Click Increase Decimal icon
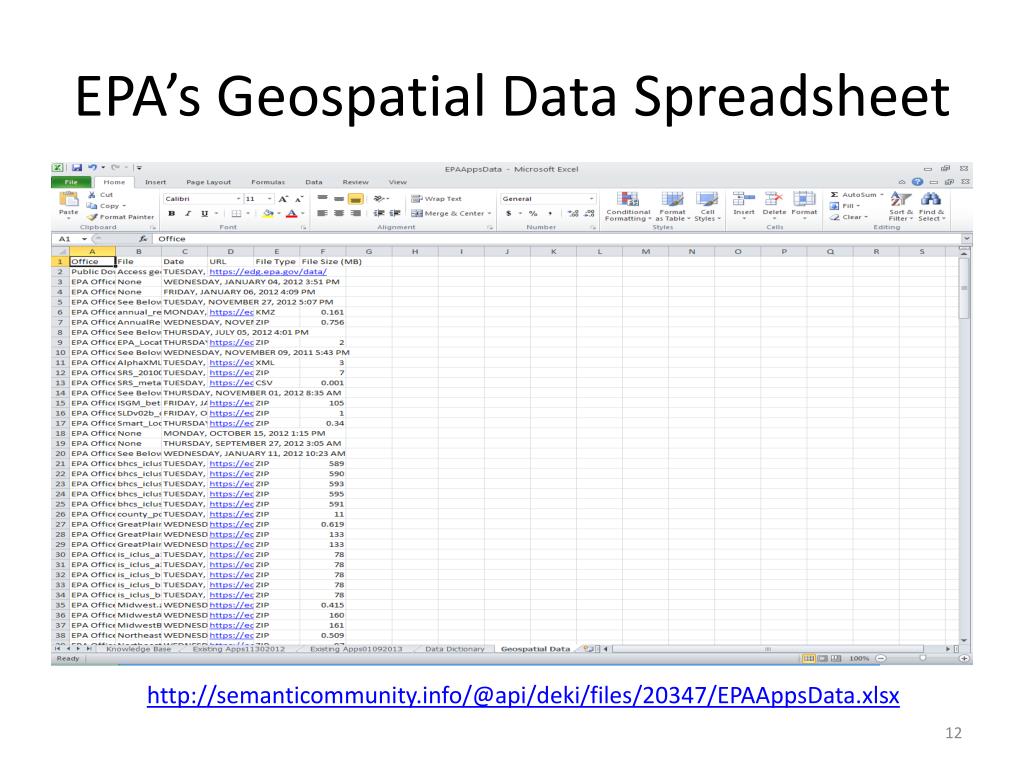Viewport: 1024px width, 768px height. (x=573, y=214)
